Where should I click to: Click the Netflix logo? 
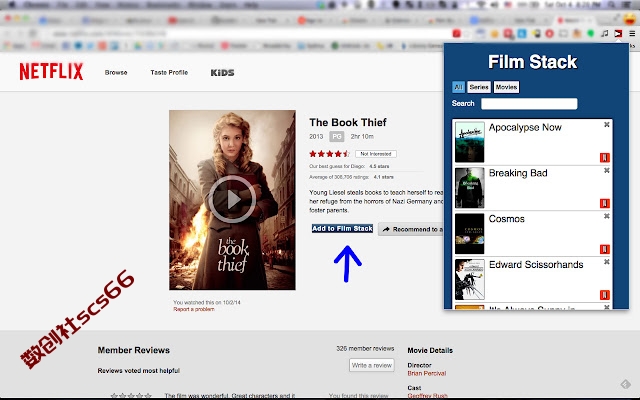(51, 71)
